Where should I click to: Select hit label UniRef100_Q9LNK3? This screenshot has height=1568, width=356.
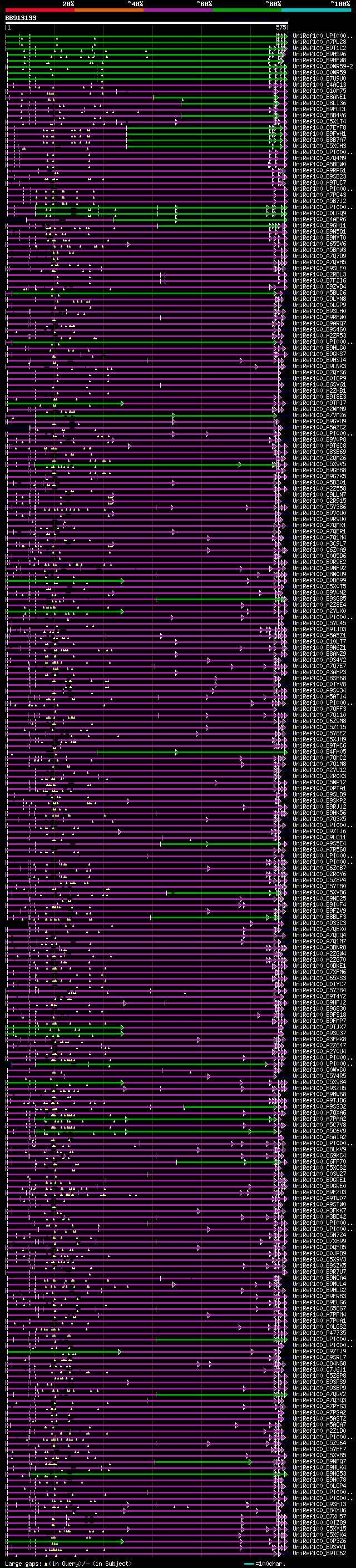tap(319, 366)
